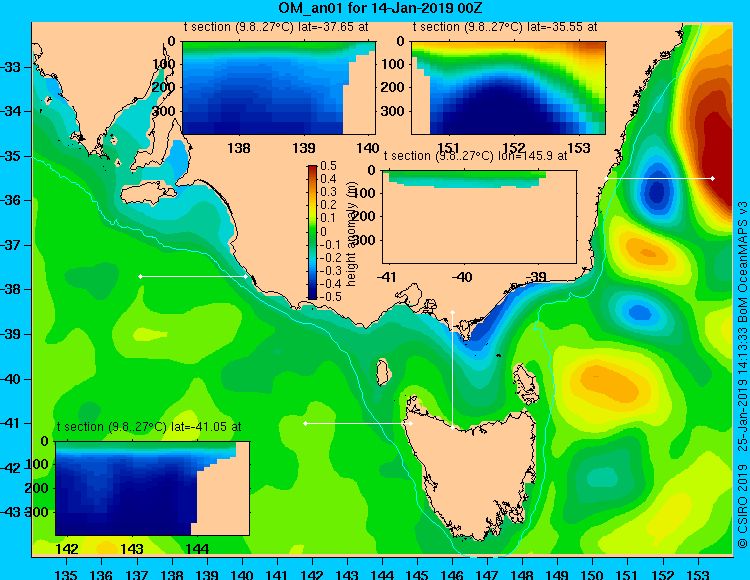Click the green middle of the height anomaly colorbar
The width and height of the screenshot is (750, 580).
[x=312, y=232]
